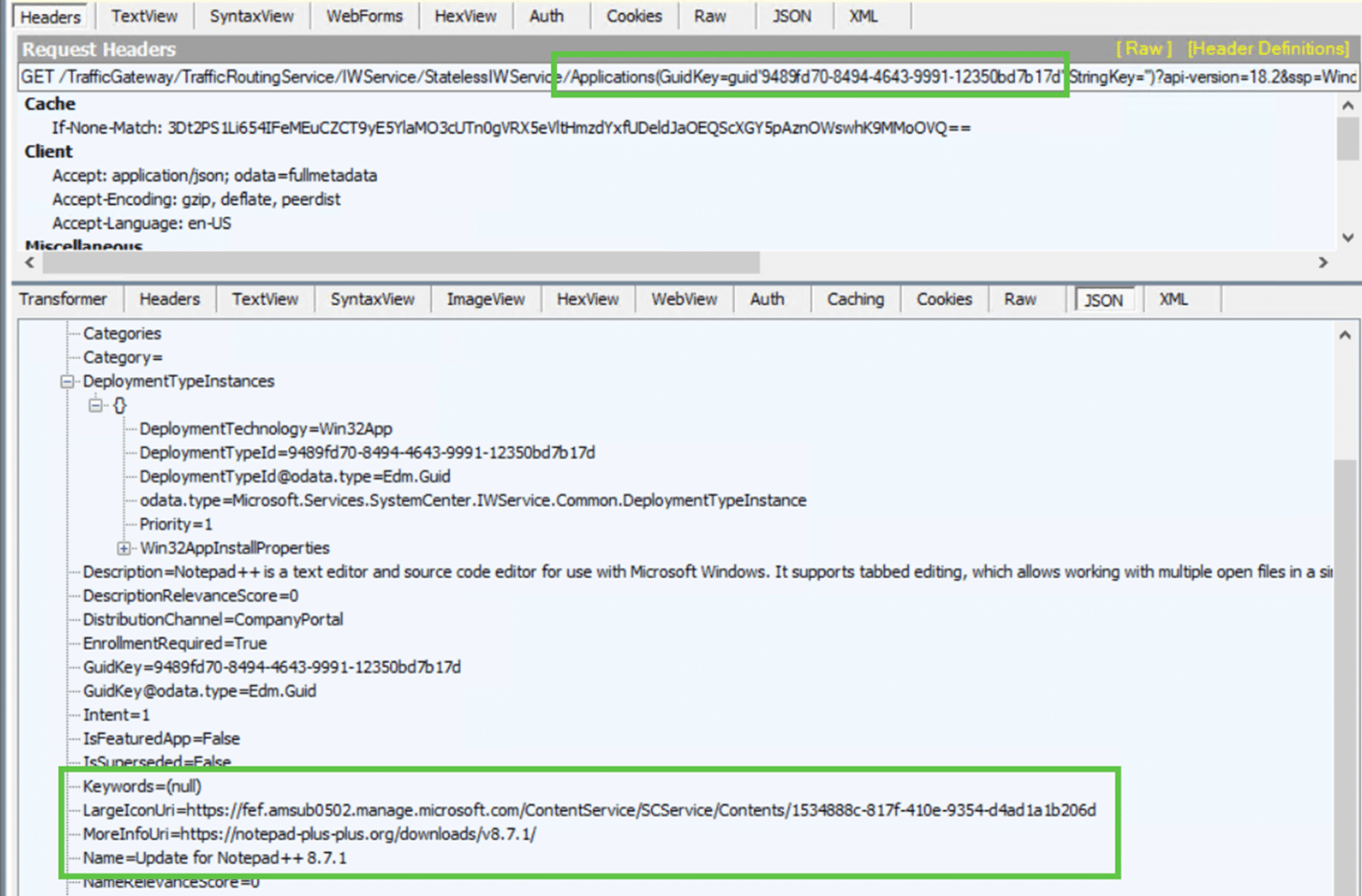Open the Cookies tab in request inspector
1362x896 pixels.
pyautogui.click(x=633, y=15)
